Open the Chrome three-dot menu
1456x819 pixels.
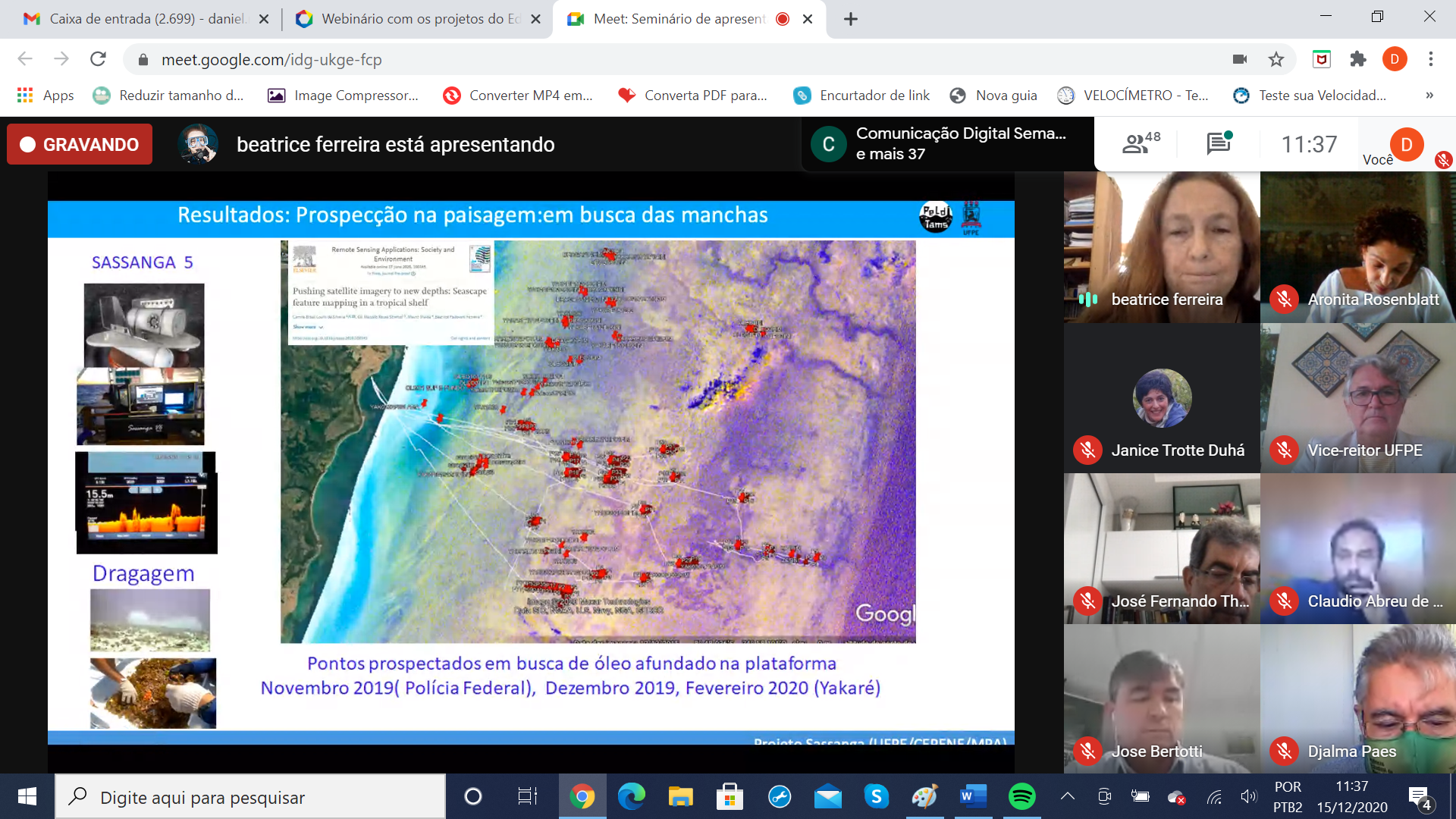(x=1431, y=59)
